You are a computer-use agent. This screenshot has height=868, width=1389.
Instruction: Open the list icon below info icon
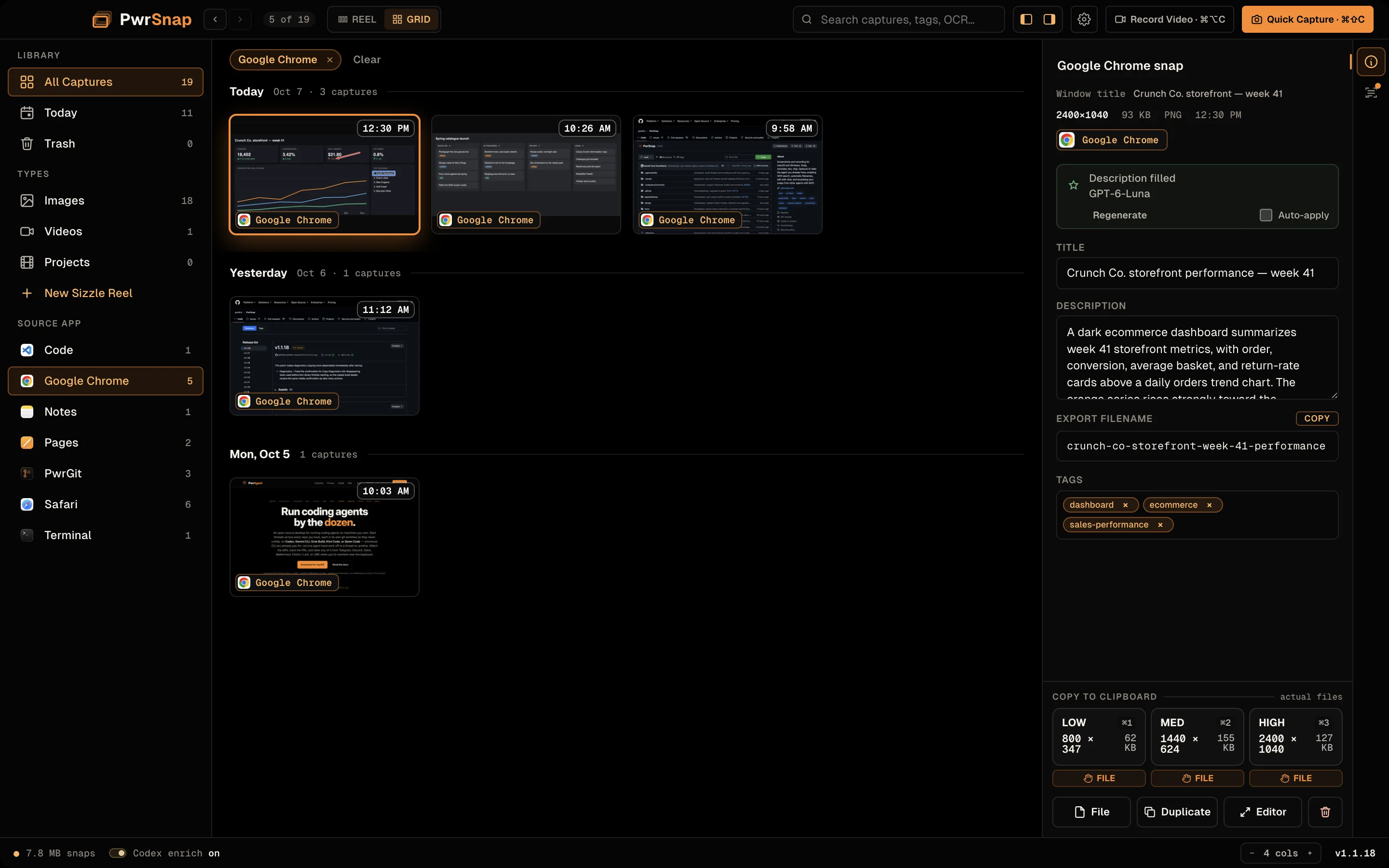[1371, 93]
